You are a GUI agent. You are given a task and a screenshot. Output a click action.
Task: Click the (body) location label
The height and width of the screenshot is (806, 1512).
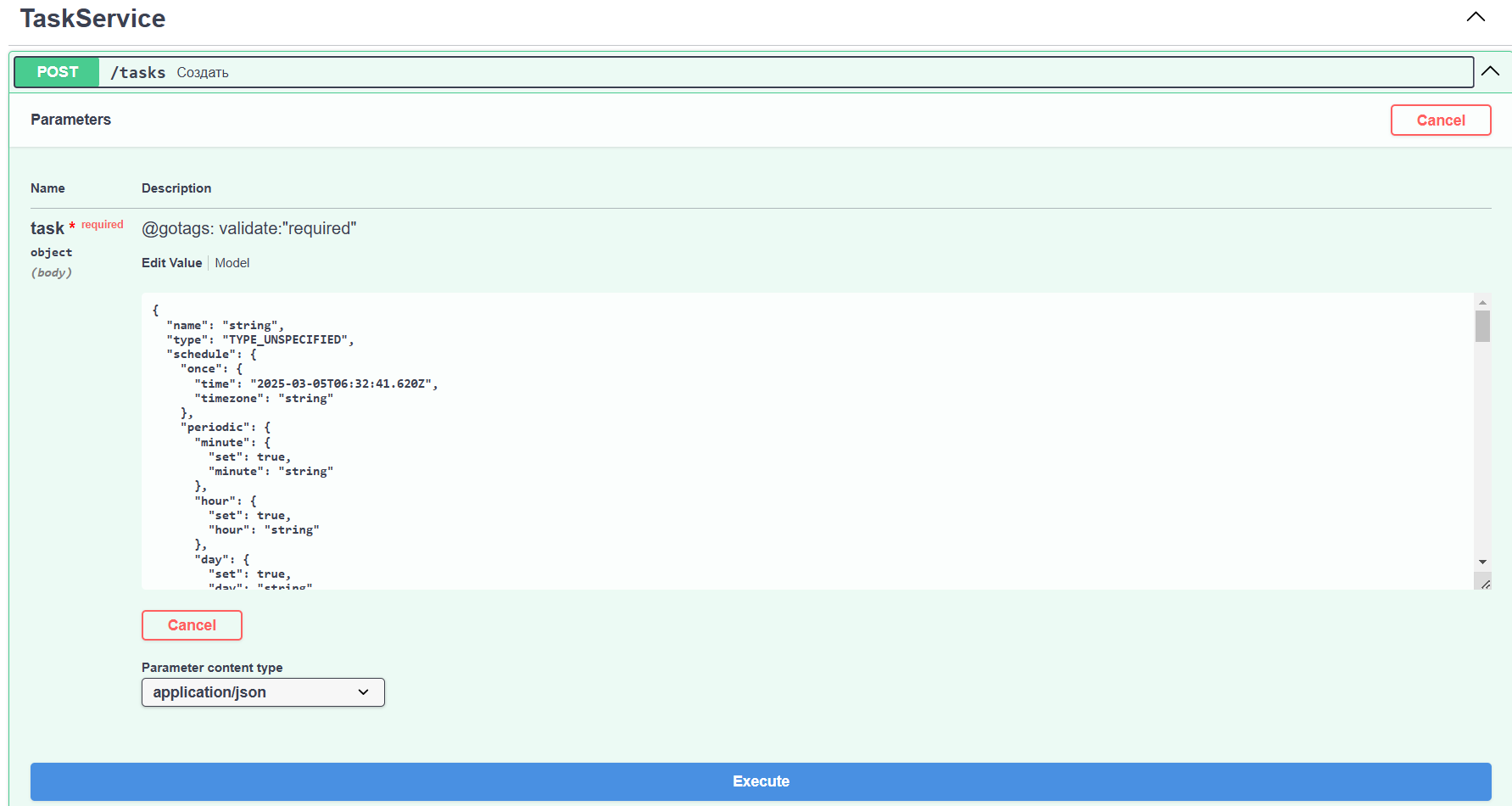pyautogui.click(x=52, y=272)
